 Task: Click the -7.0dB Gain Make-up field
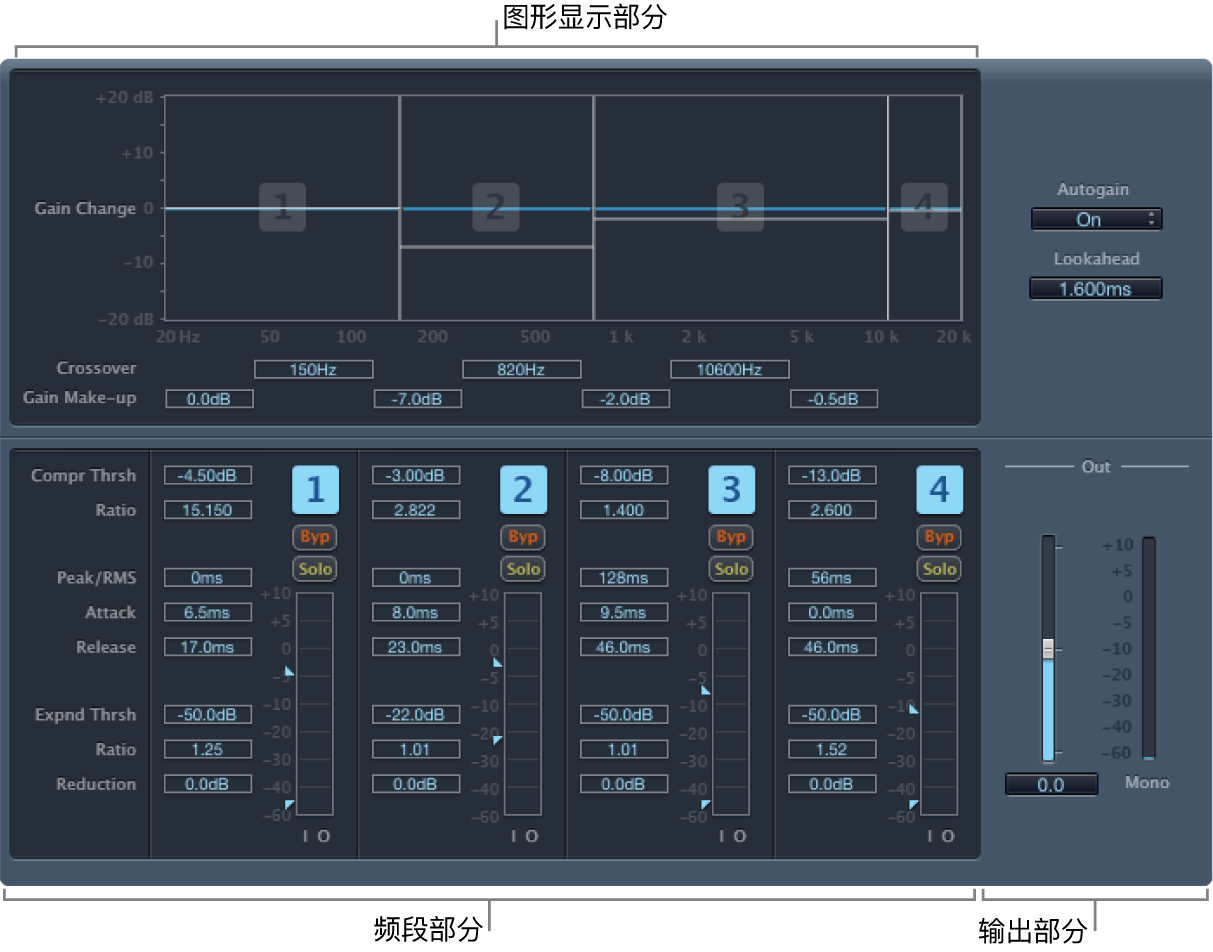click(418, 399)
